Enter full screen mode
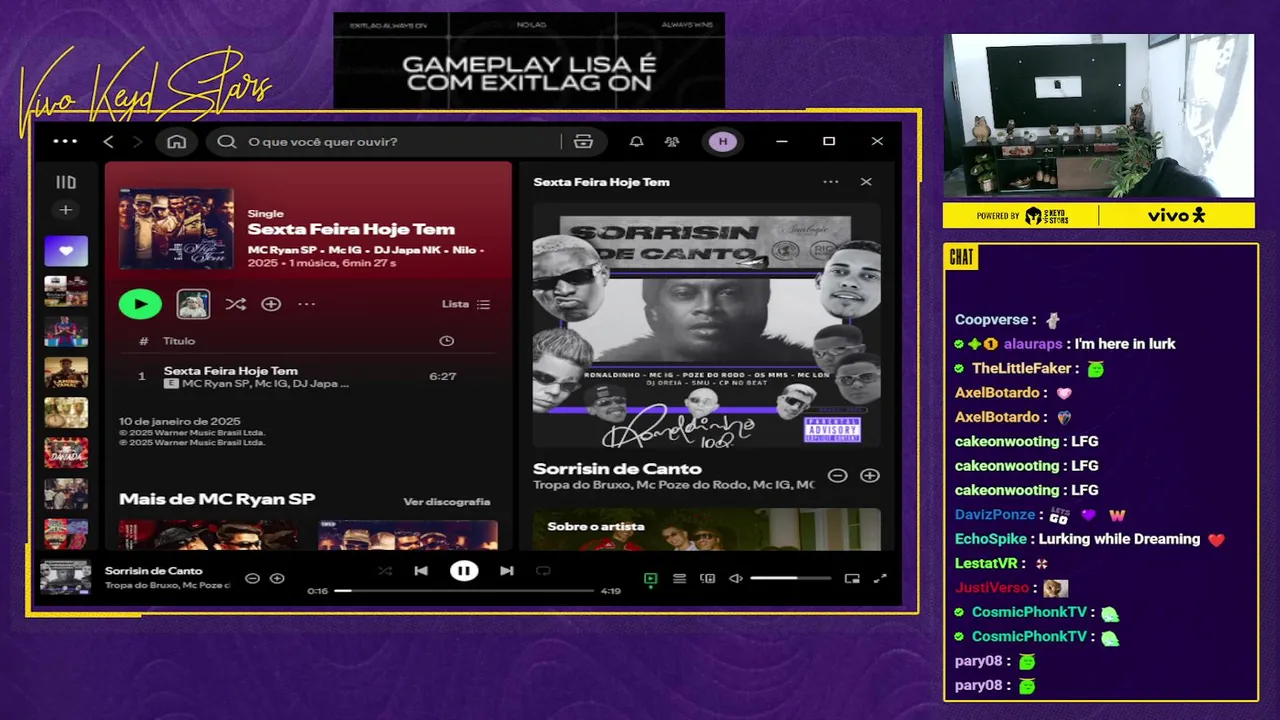This screenshot has width=1280, height=720. 880,578
